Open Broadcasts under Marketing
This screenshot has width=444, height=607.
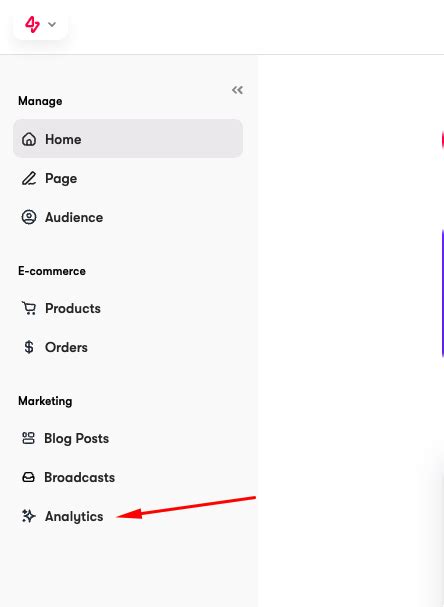pos(128,477)
